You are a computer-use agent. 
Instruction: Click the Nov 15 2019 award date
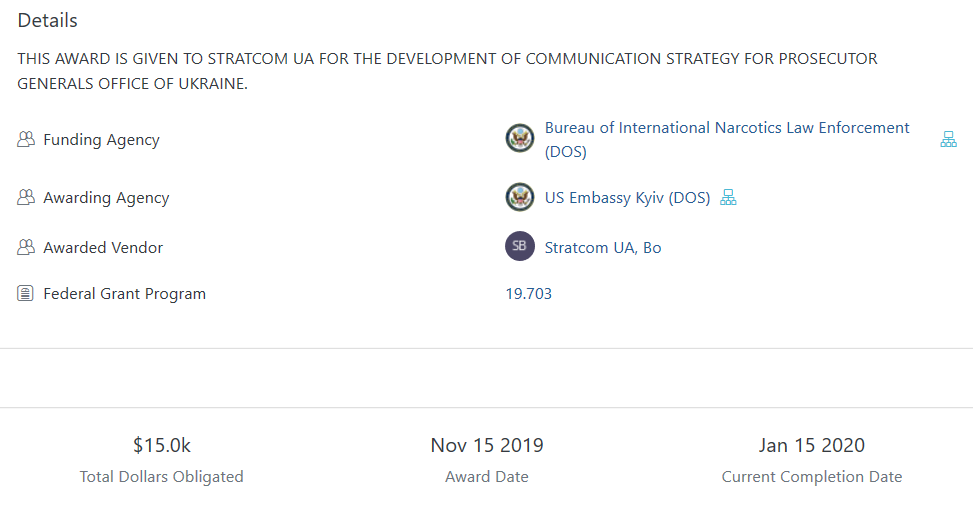487,446
